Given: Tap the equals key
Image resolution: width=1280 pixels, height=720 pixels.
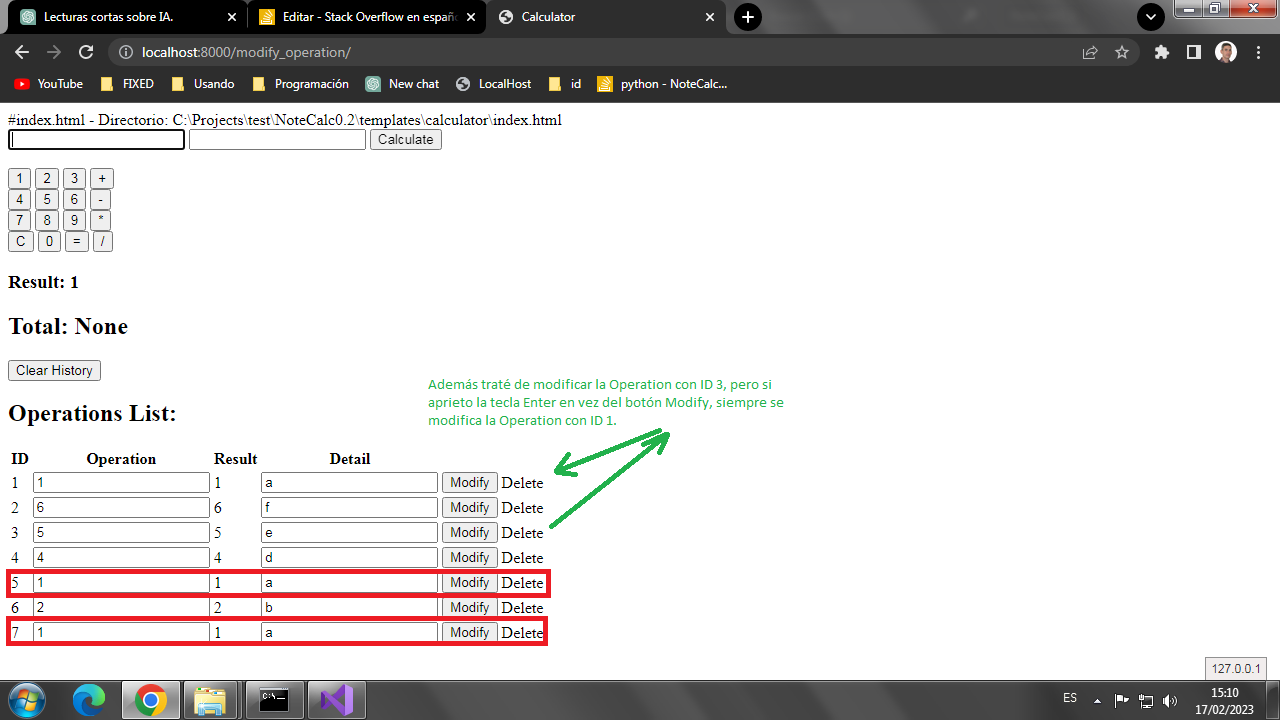Looking at the screenshot, I should pos(77,241).
